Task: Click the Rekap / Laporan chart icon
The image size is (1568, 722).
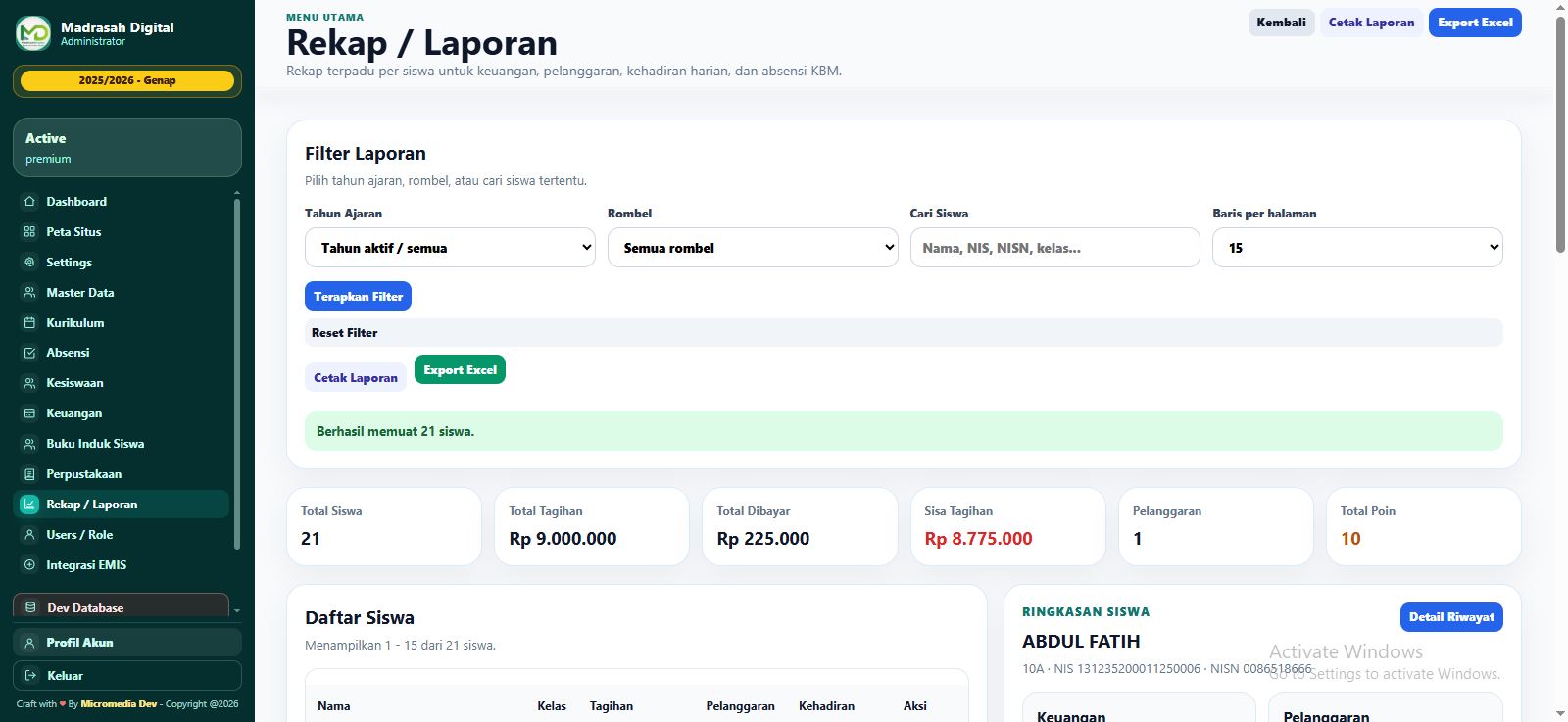Action: point(29,505)
